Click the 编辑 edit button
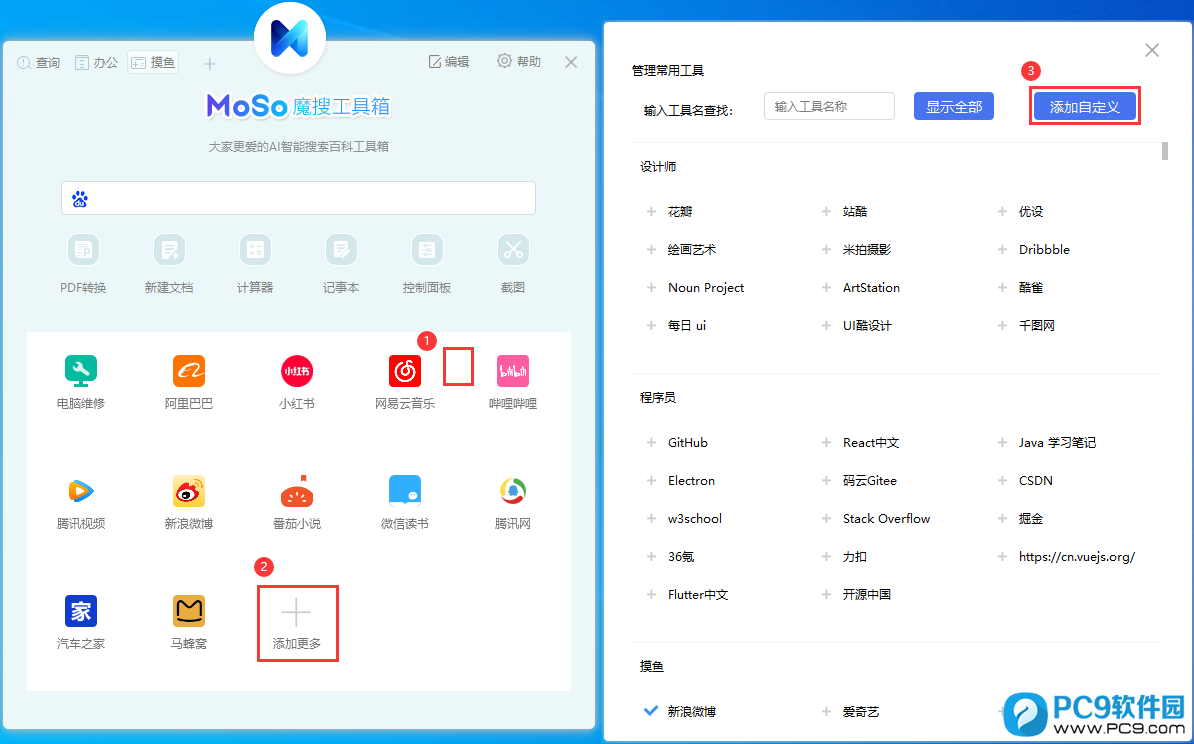The image size is (1194, 744). (x=449, y=62)
